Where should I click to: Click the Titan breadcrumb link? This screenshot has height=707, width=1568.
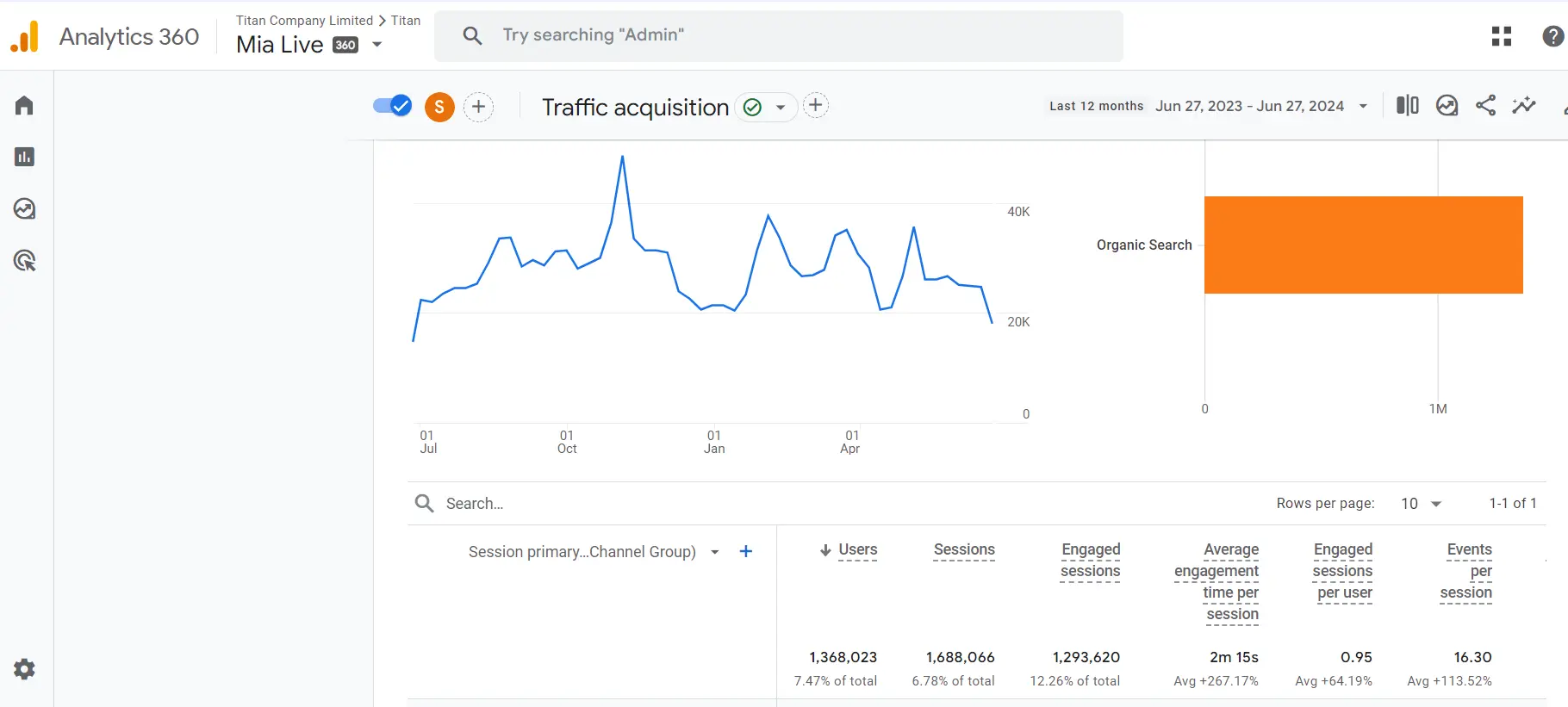coord(406,20)
